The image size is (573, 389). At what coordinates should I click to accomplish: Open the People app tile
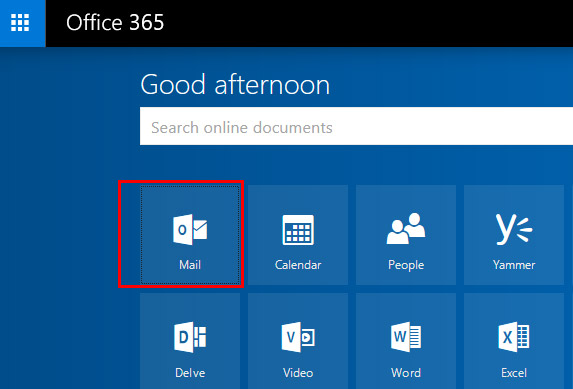coord(406,235)
